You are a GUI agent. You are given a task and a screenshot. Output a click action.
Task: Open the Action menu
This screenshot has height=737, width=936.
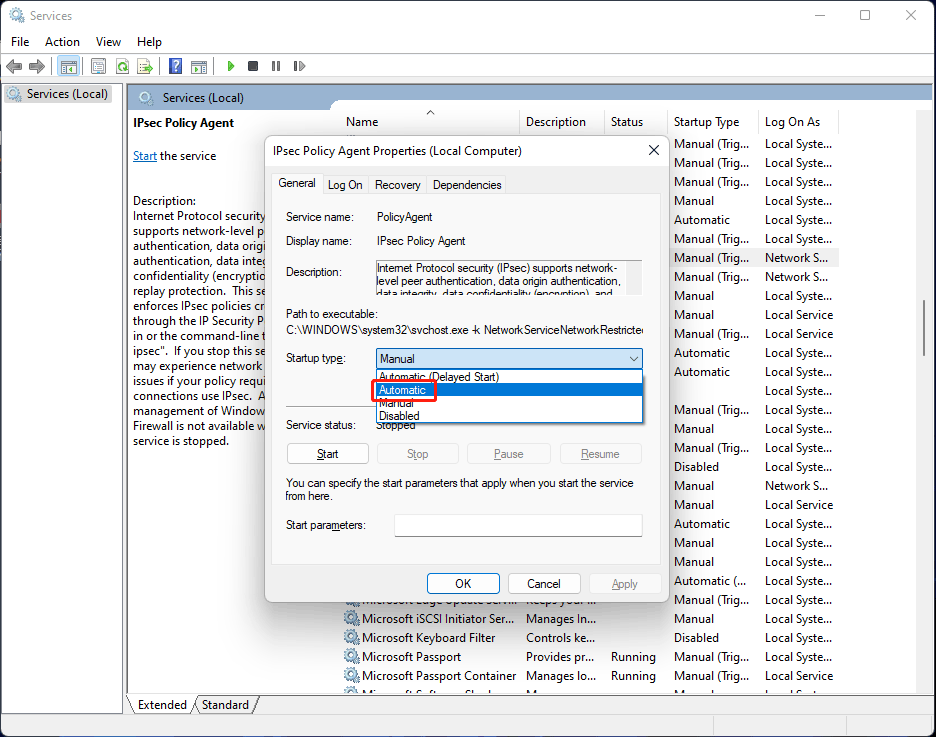(x=62, y=42)
